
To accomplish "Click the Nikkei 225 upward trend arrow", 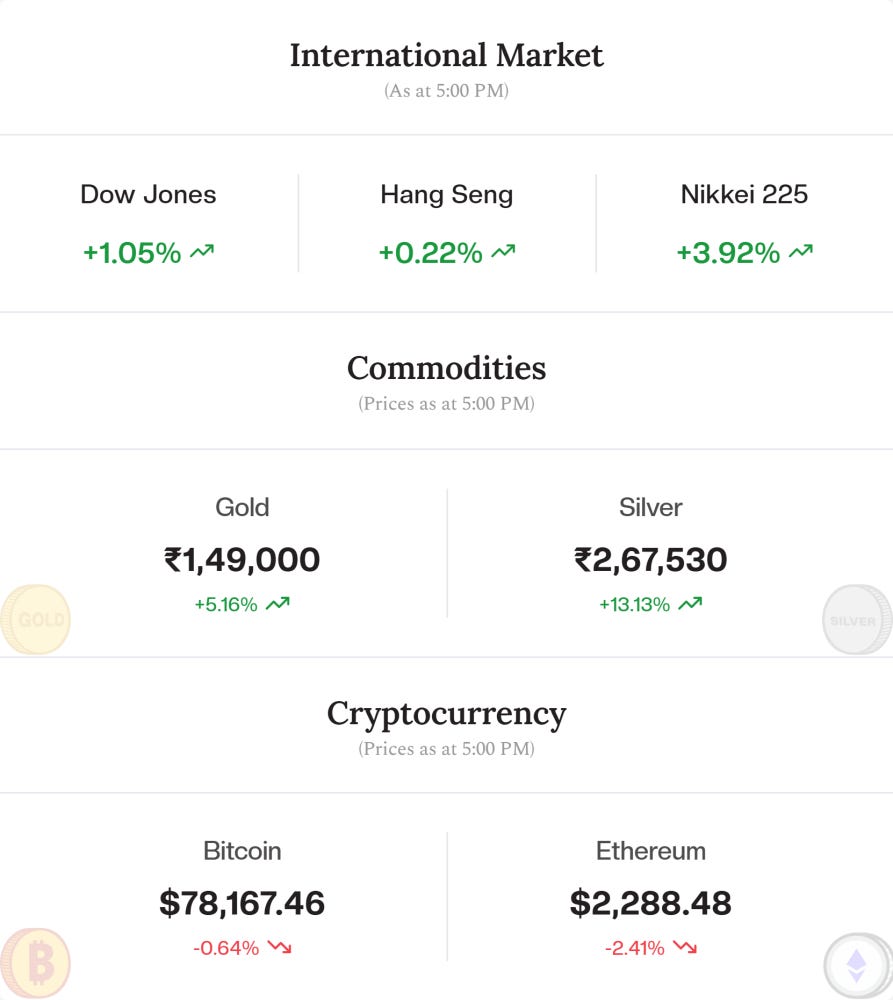I will point(800,253).
